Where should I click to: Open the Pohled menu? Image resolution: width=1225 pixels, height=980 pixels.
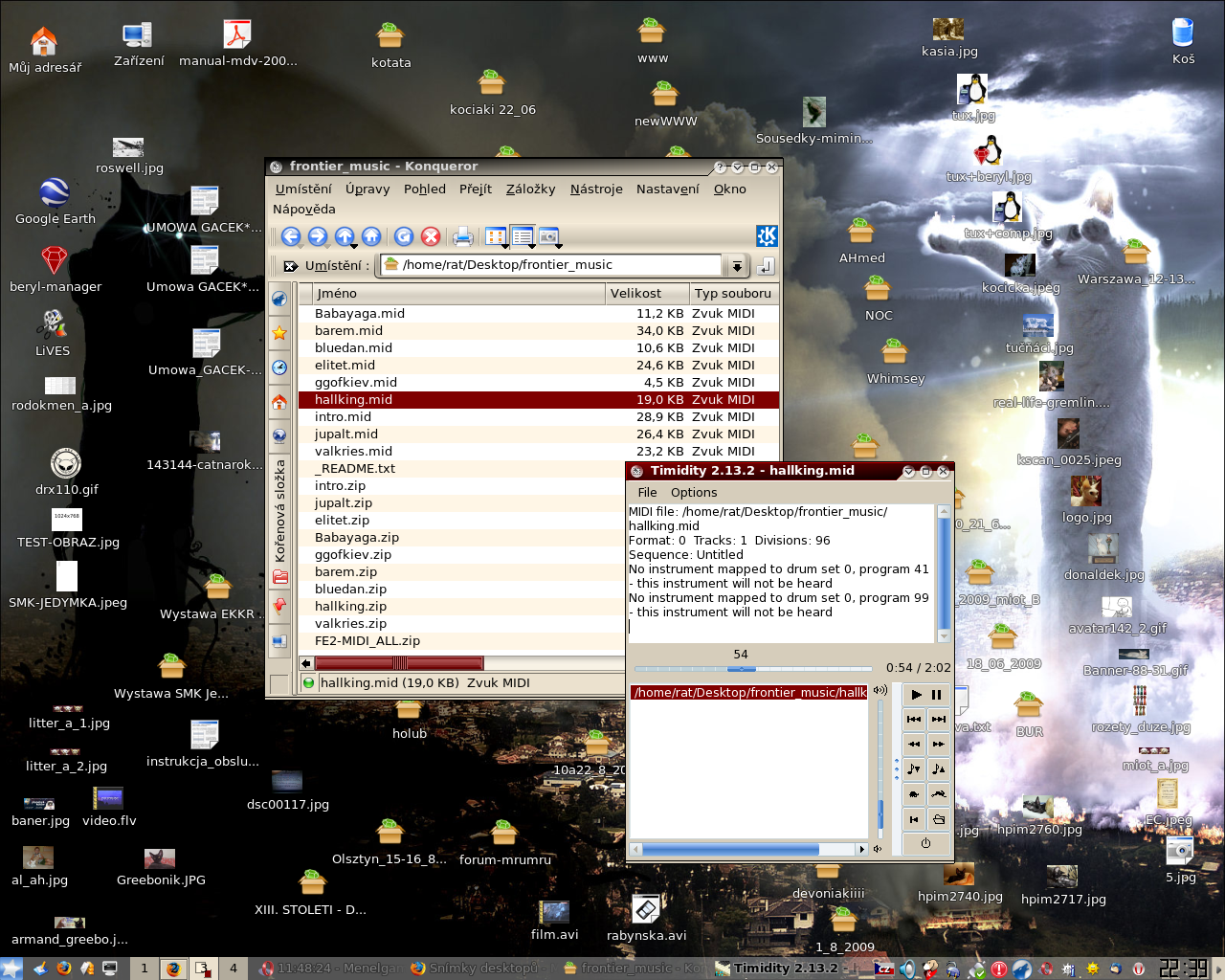pos(425,189)
